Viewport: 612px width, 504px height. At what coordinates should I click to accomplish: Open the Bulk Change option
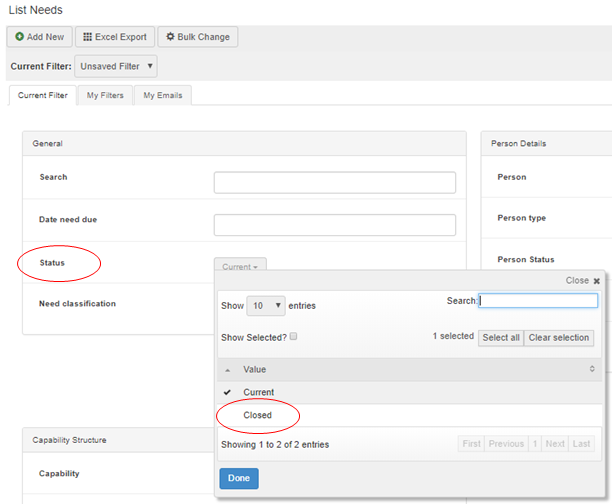click(197, 37)
